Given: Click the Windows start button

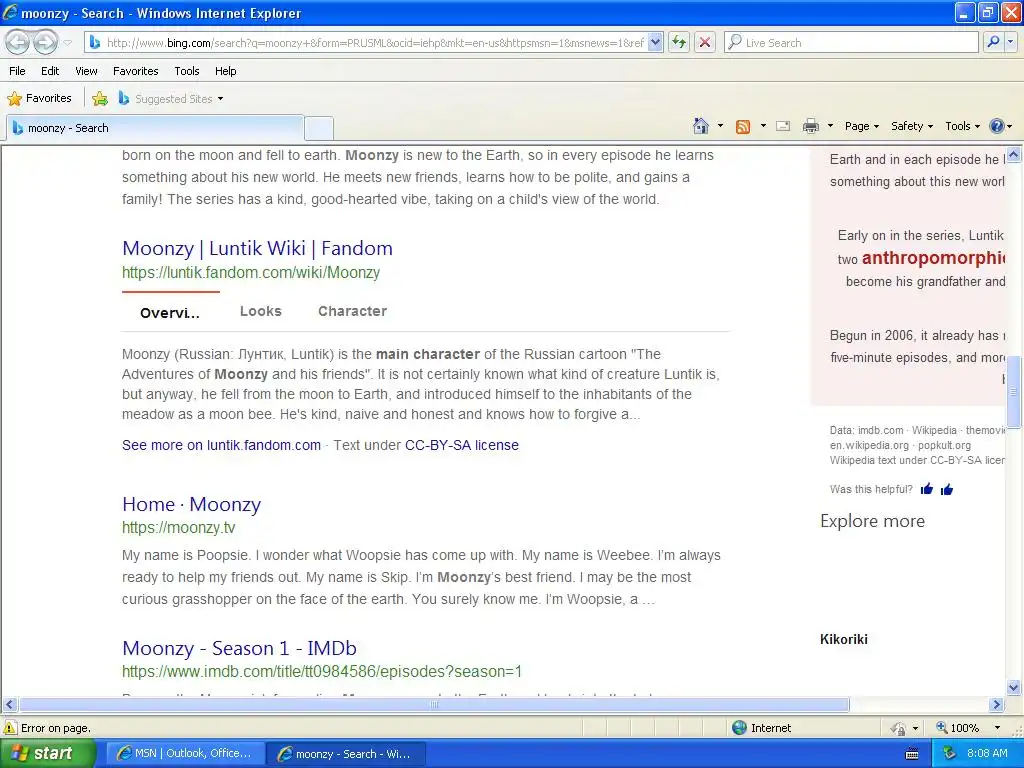Looking at the screenshot, I should (47, 754).
